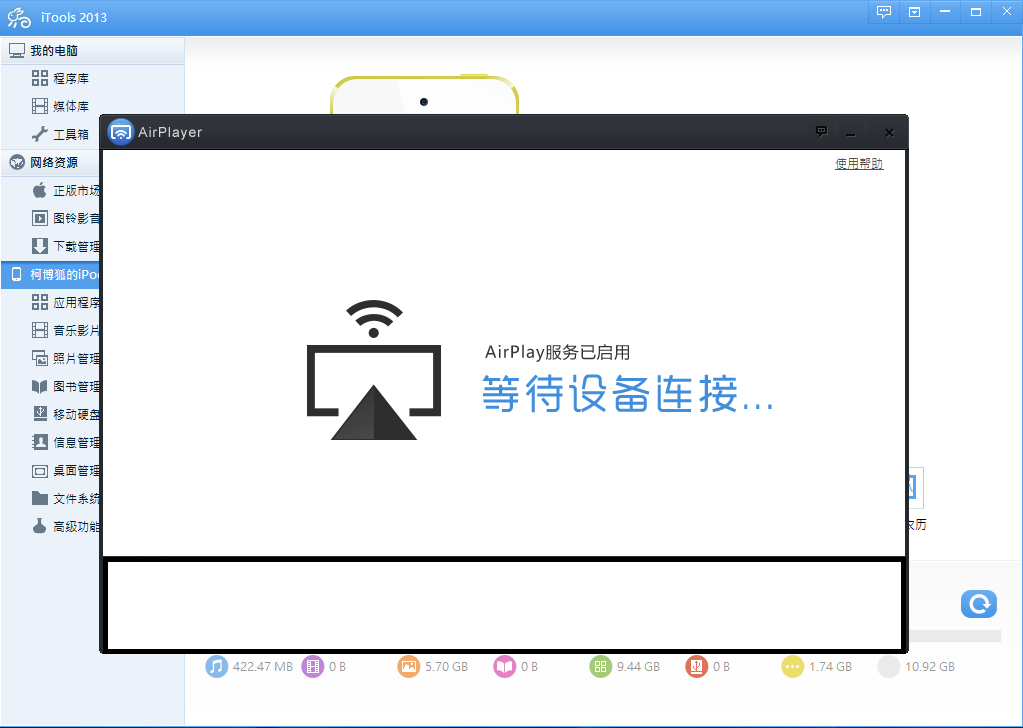Click the purple video storage icon

[313, 667]
